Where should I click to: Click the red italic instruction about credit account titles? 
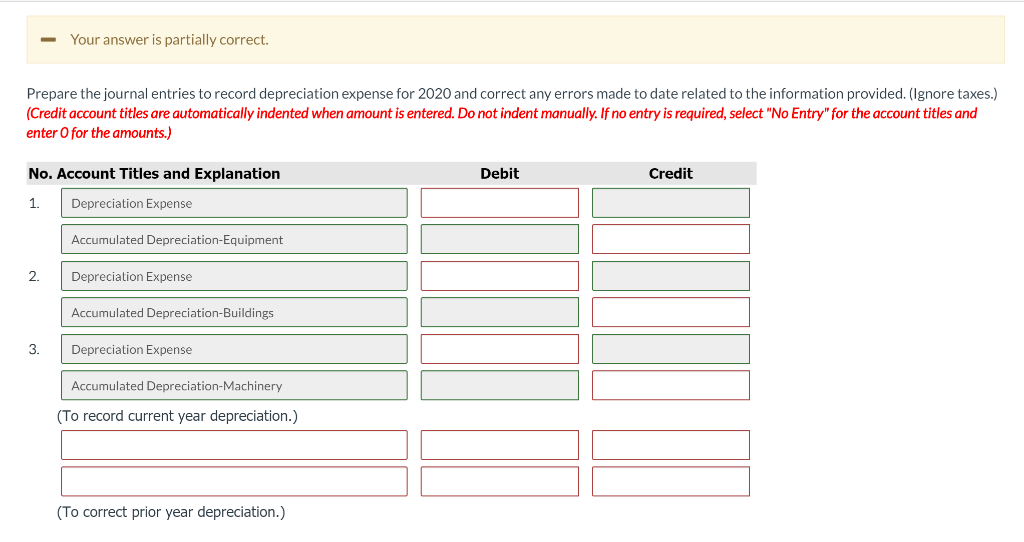point(502,123)
